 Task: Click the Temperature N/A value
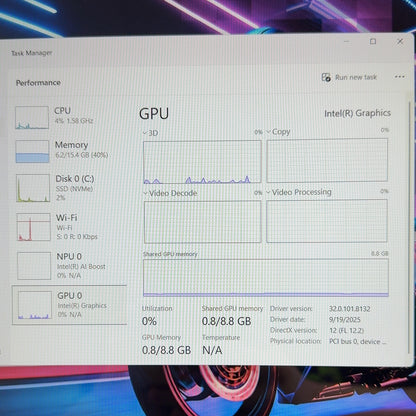(x=212, y=350)
